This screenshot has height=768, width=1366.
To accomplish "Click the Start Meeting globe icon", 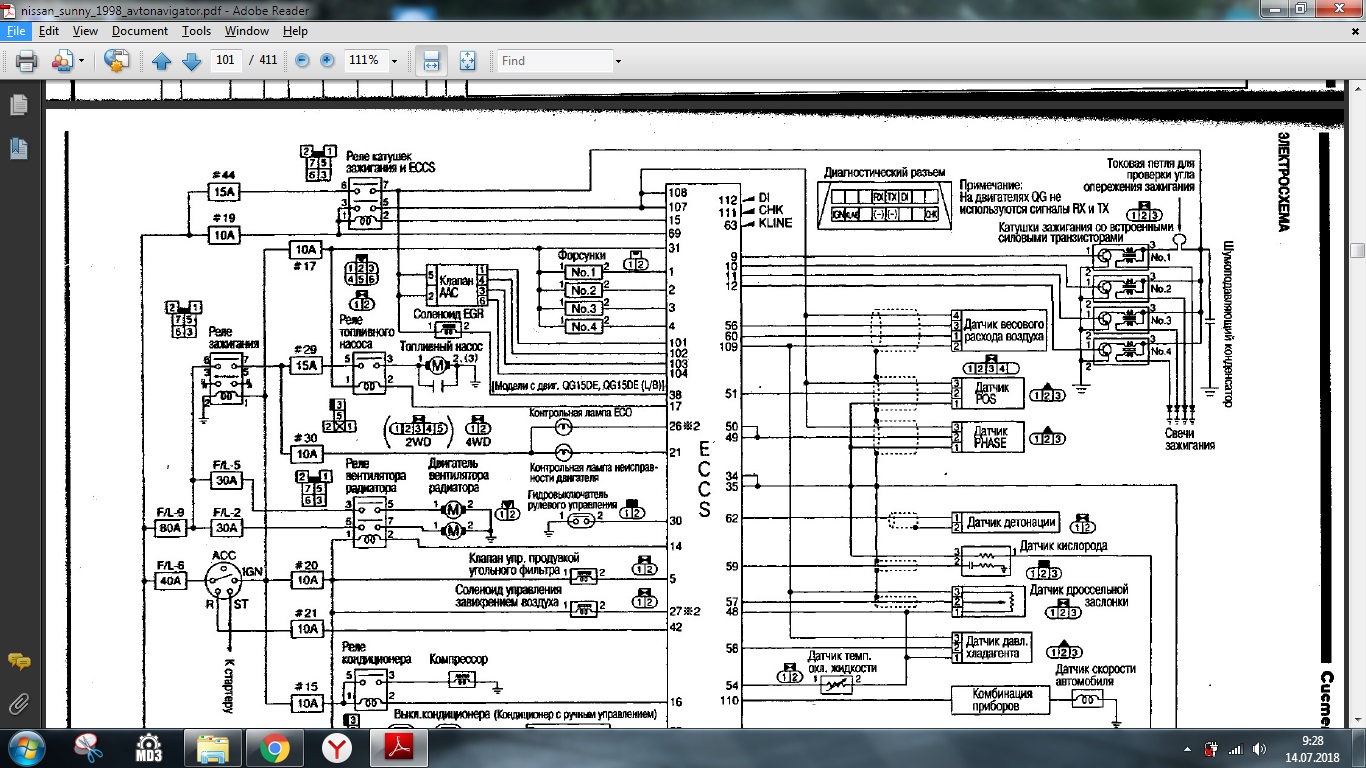I will [116, 61].
